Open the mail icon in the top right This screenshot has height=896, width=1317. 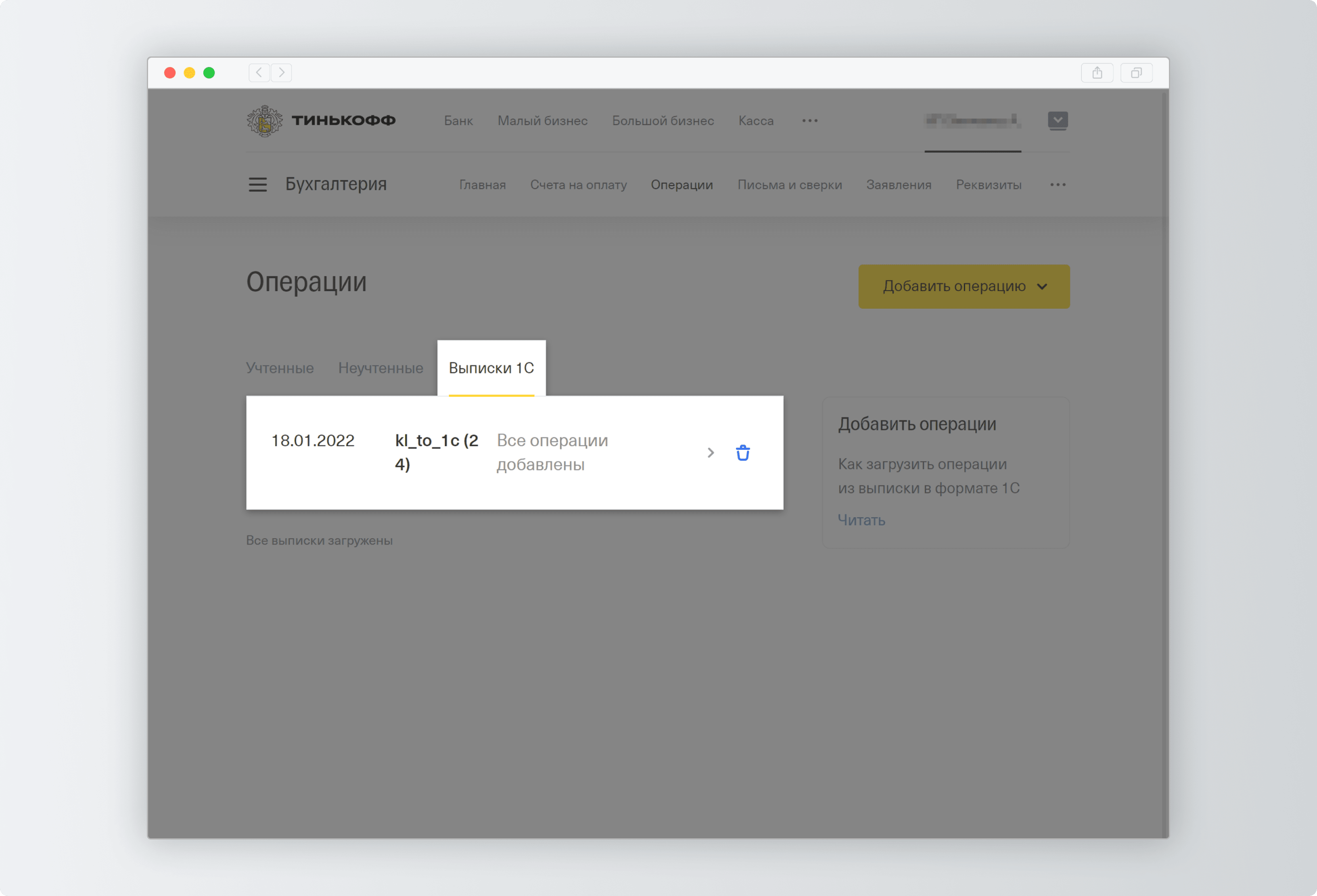click(1058, 120)
